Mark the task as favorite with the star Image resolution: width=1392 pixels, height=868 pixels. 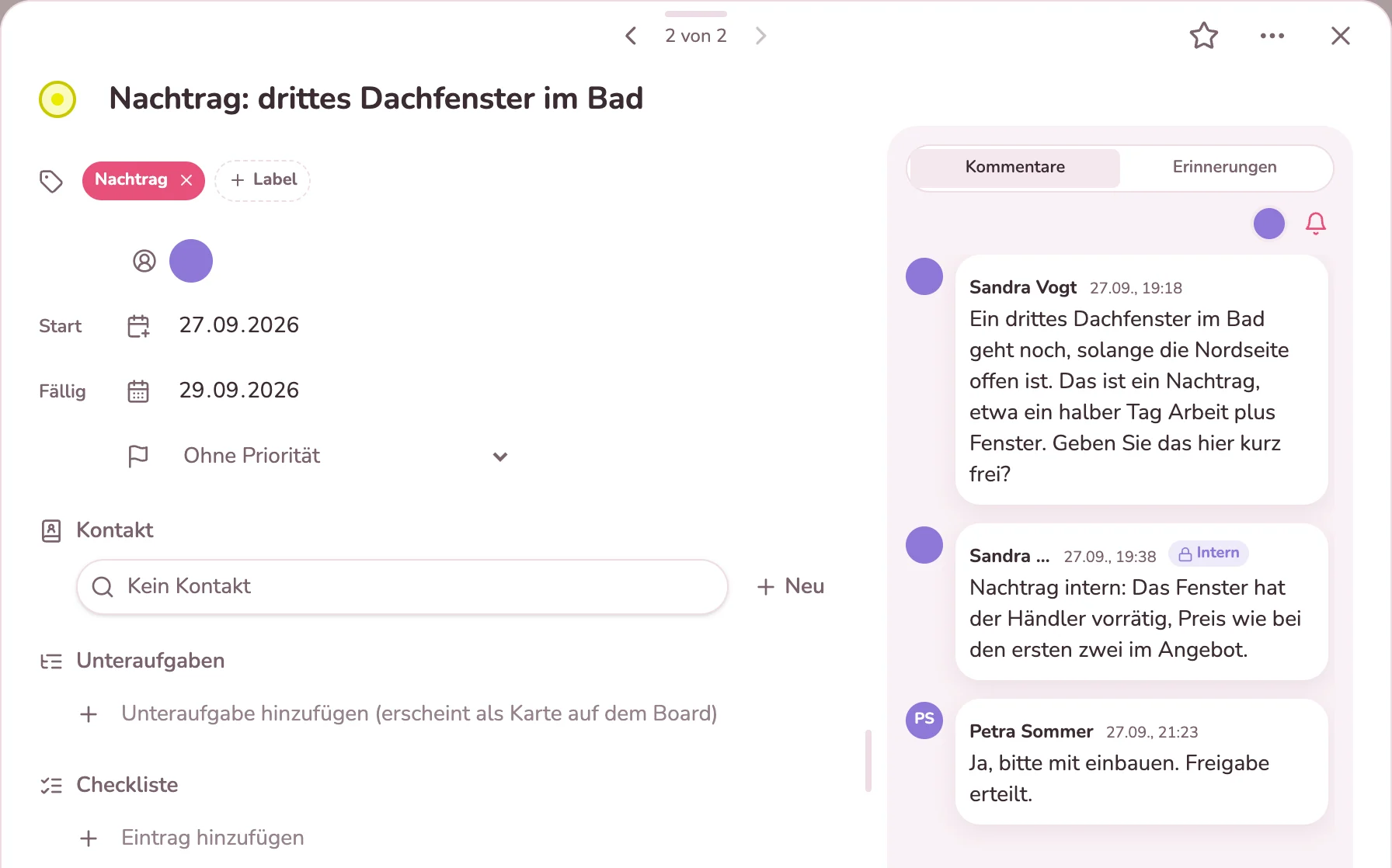pyautogui.click(x=1204, y=36)
